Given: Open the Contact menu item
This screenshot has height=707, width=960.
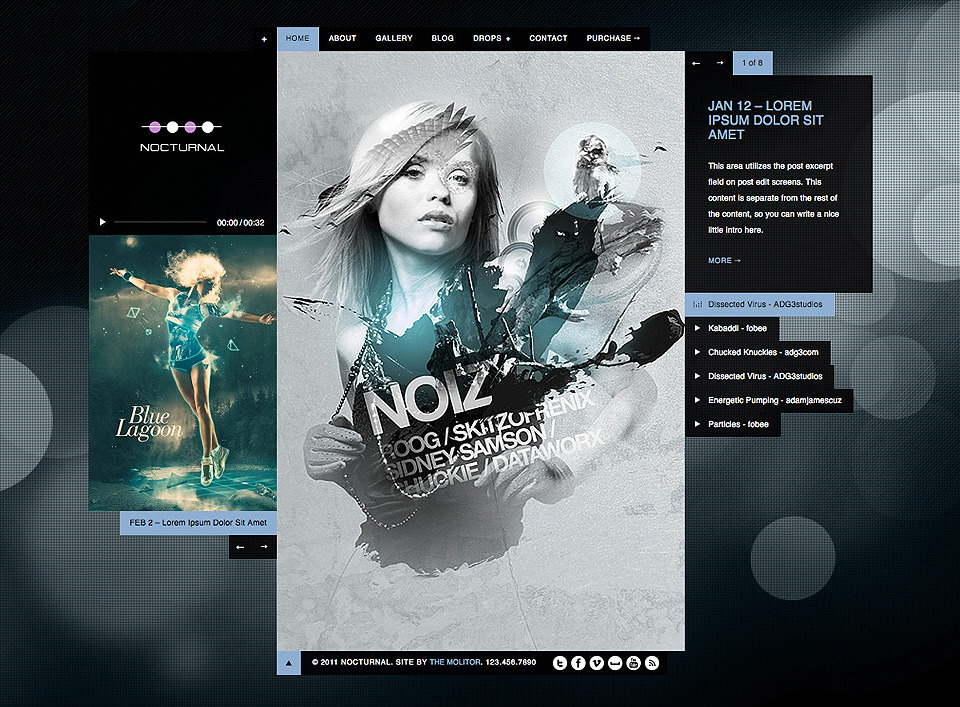Looking at the screenshot, I should tap(548, 39).
